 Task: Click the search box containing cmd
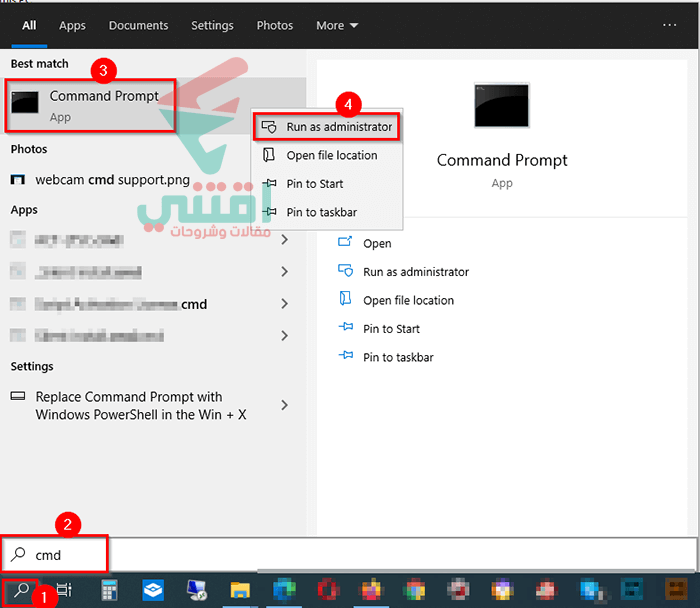coord(349,555)
